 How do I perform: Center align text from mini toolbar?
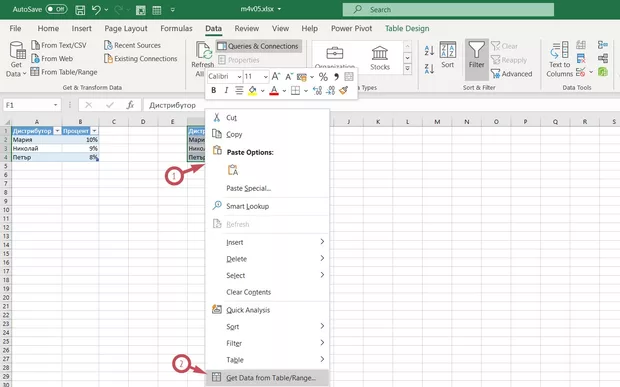point(239,91)
